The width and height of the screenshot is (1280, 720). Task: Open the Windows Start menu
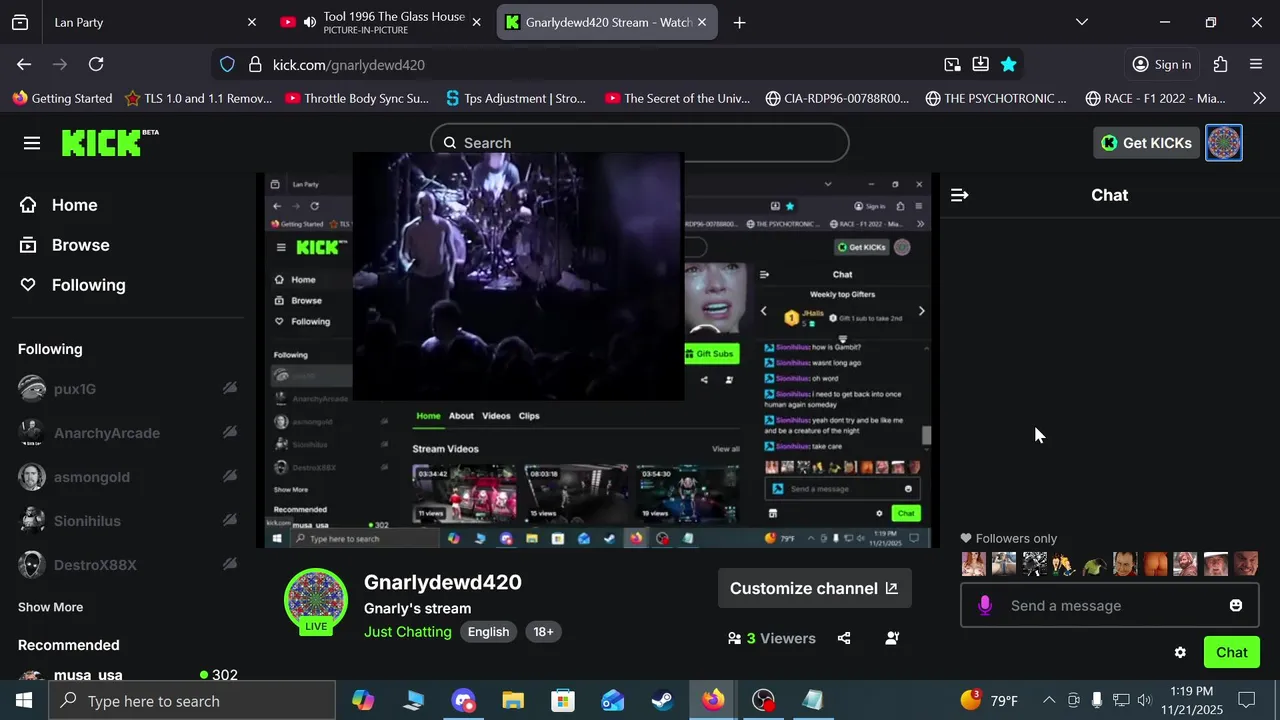[24, 700]
